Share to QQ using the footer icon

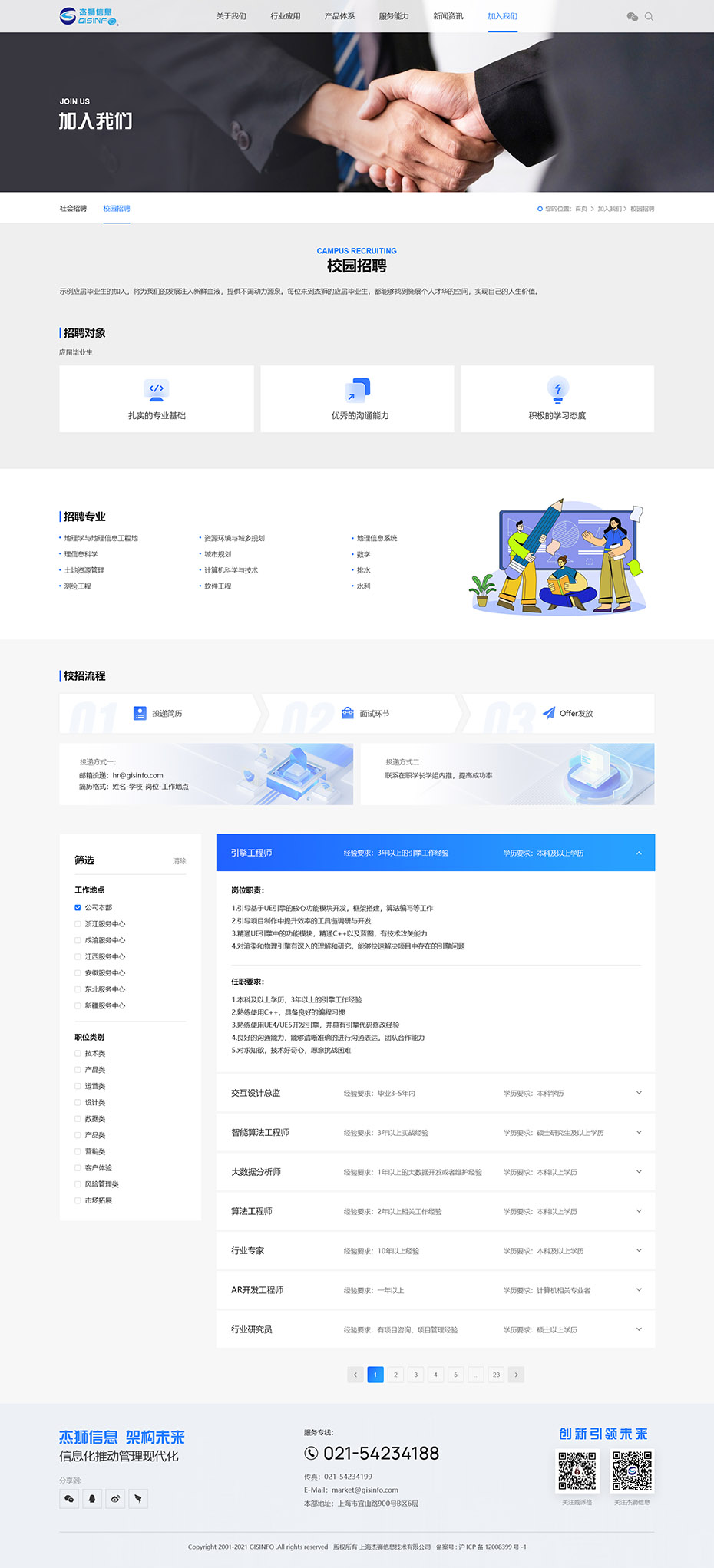[92, 1498]
